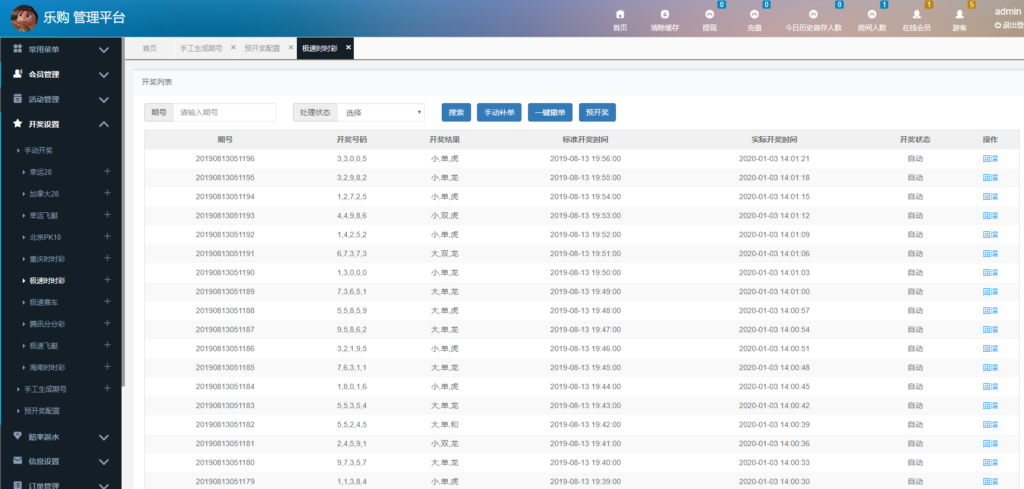The height and width of the screenshot is (489, 1024).
Task: Click the plus icon next to 重庆时时彩
Action: coord(107,258)
